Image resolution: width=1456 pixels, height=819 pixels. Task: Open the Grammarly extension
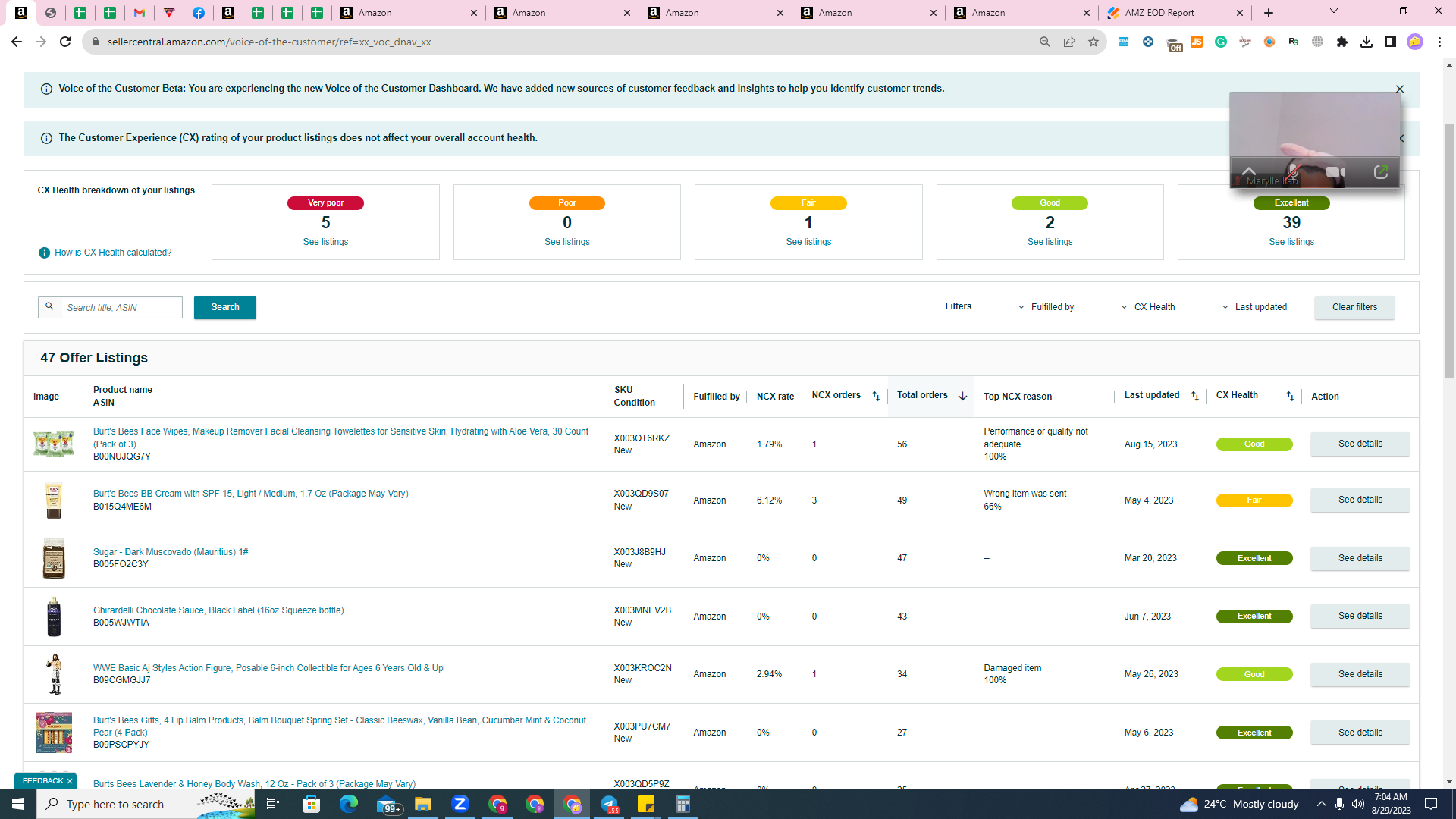[1221, 42]
